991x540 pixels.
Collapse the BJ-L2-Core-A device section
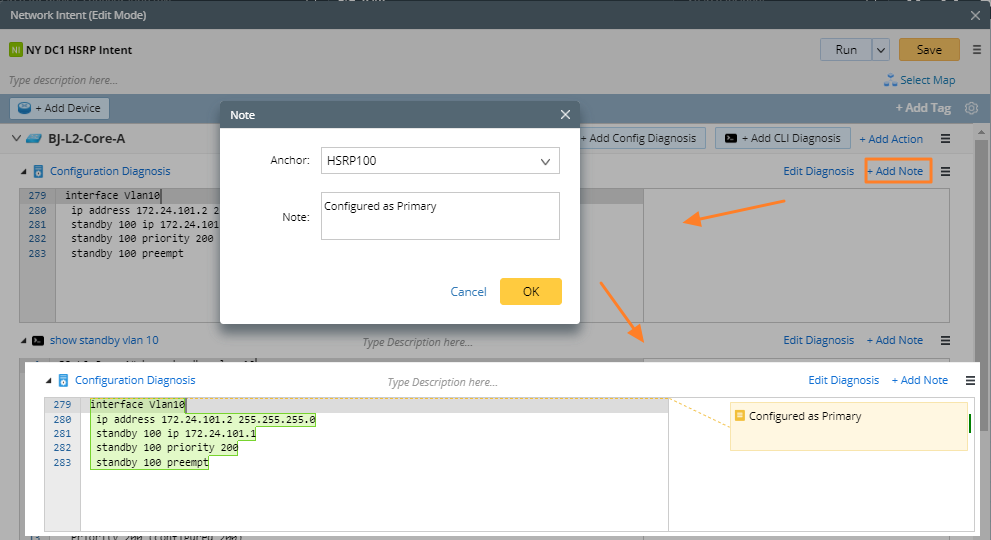click(16, 138)
